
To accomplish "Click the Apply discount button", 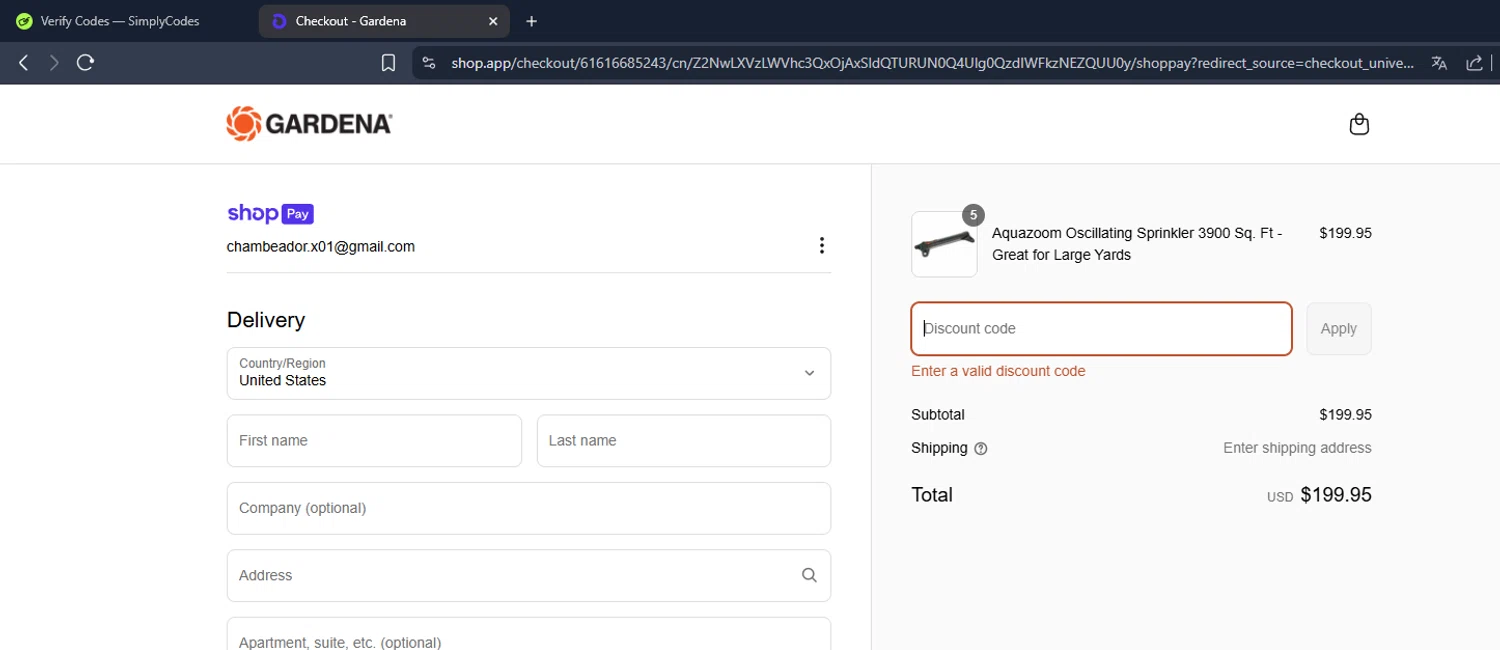I will 1339,329.
